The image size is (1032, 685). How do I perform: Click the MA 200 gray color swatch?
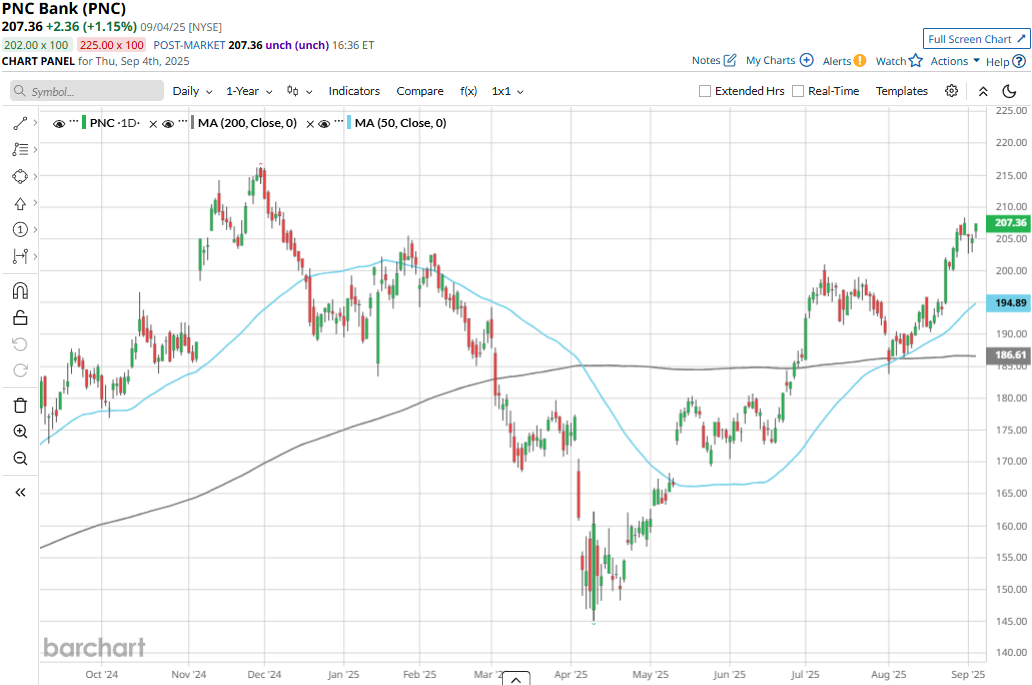pos(192,122)
